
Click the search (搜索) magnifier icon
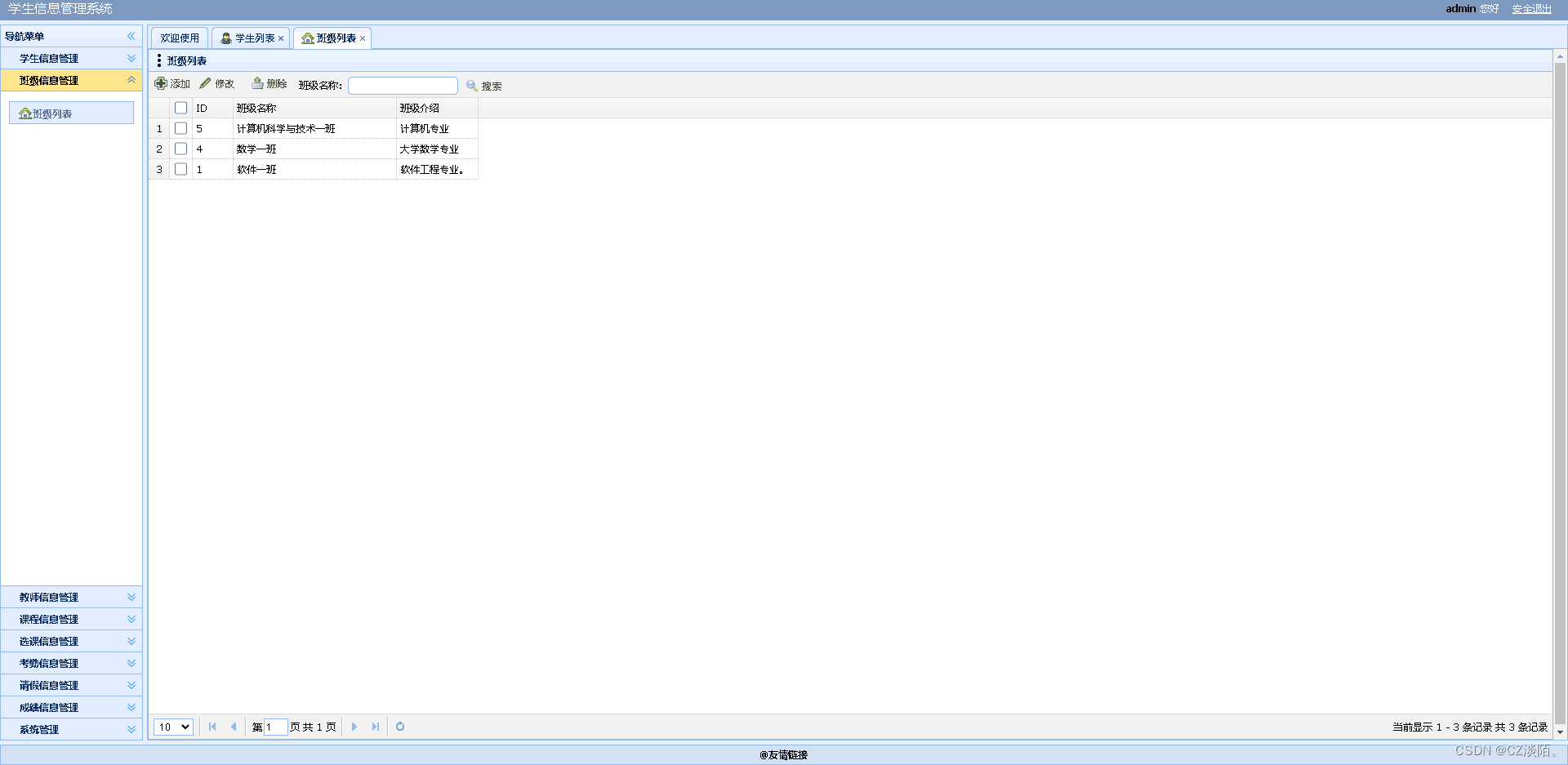pyautogui.click(x=472, y=86)
